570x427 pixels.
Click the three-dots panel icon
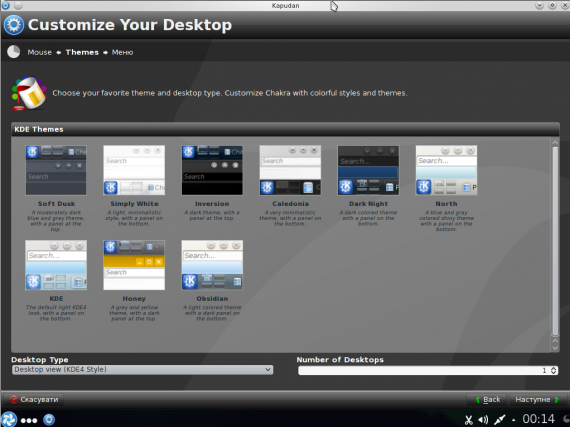[29, 420]
